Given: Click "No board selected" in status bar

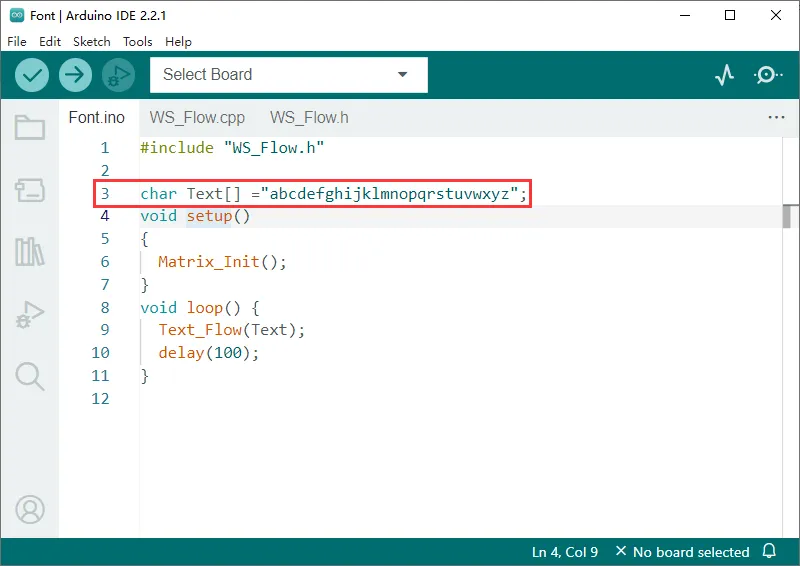Looking at the screenshot, I should [682, 552].
